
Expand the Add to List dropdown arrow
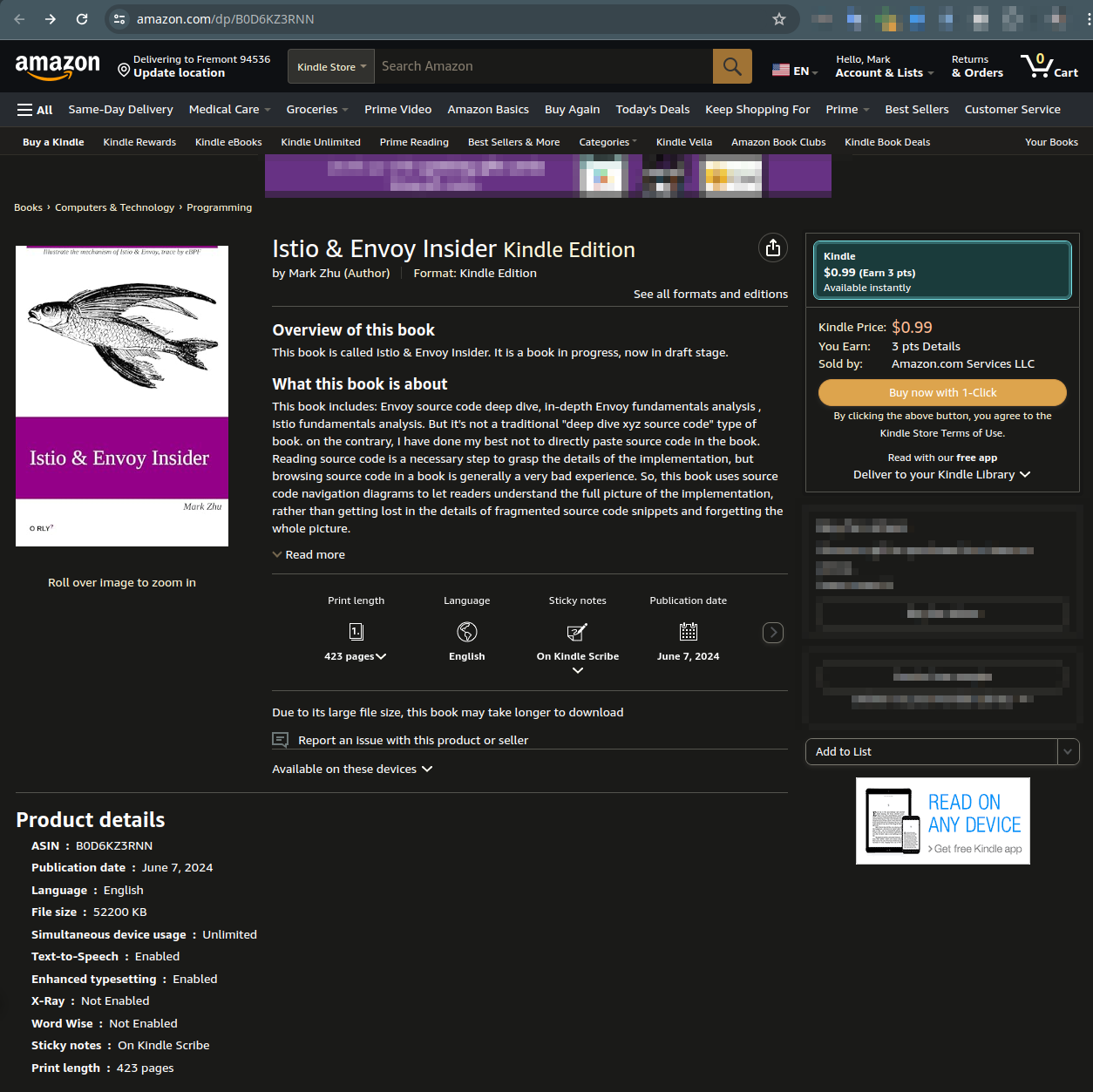click(1068, 752)
